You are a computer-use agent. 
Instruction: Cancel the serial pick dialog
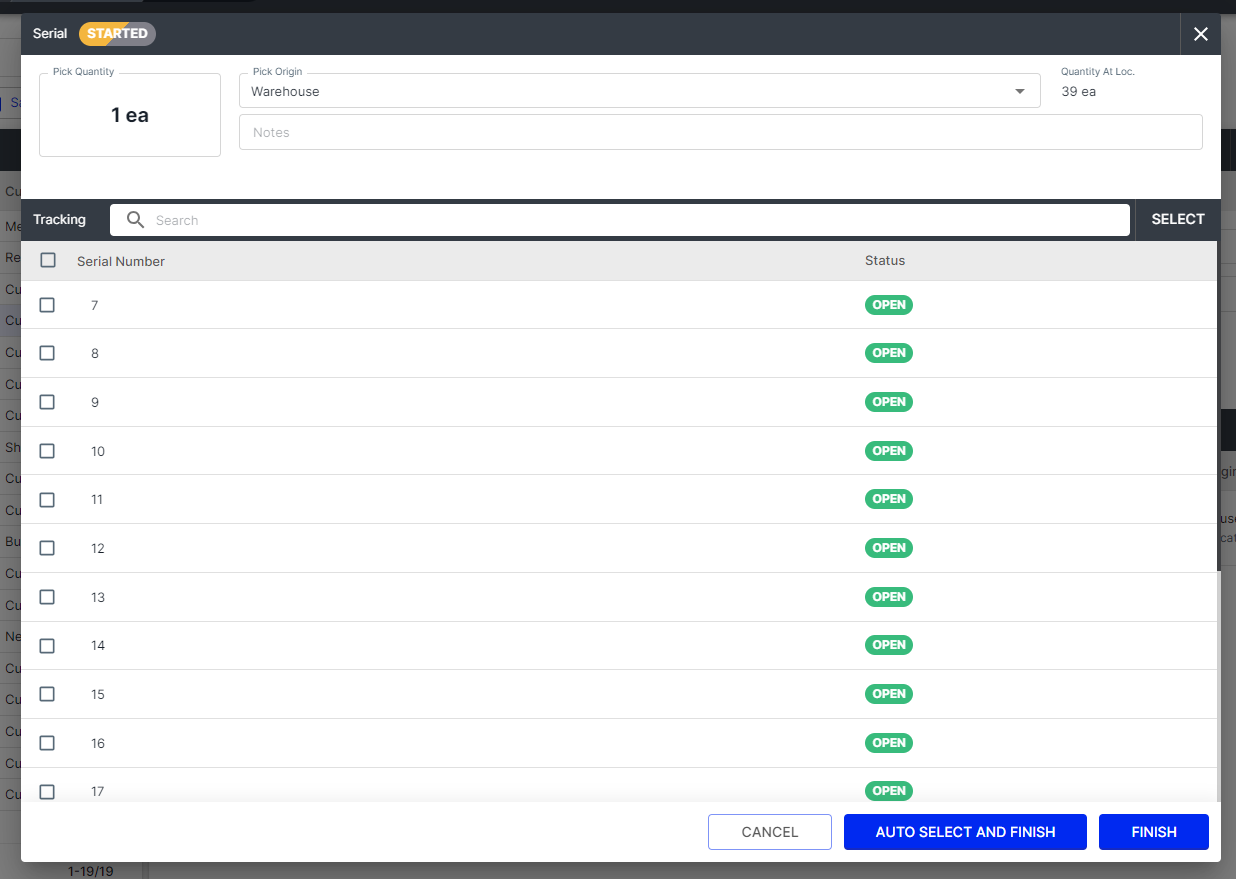769,832
